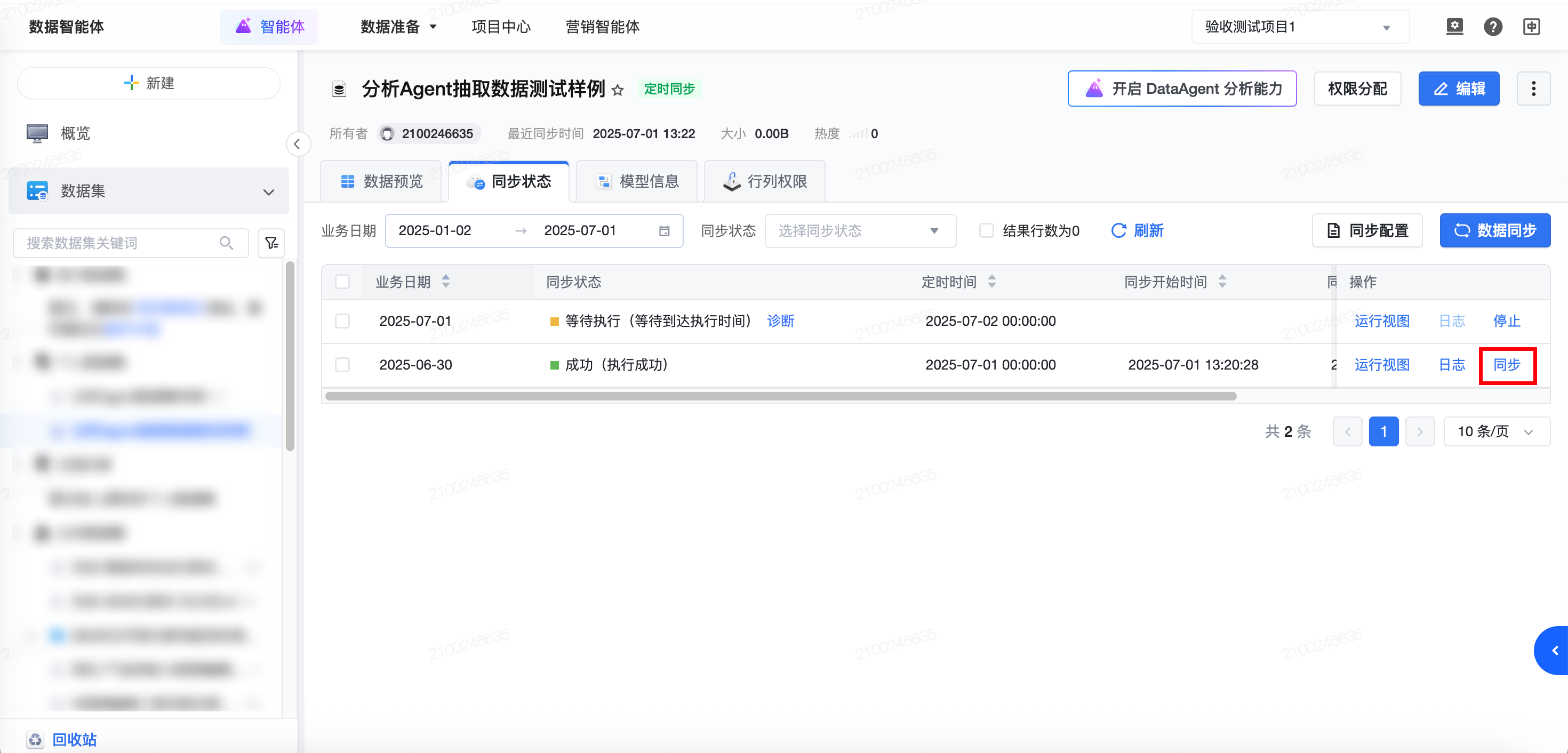Image resolution: width=1568 pixels, height=753 pixels.
Task: Click the search magnifier in dataset search box
Action: click(x=227, y=243)
